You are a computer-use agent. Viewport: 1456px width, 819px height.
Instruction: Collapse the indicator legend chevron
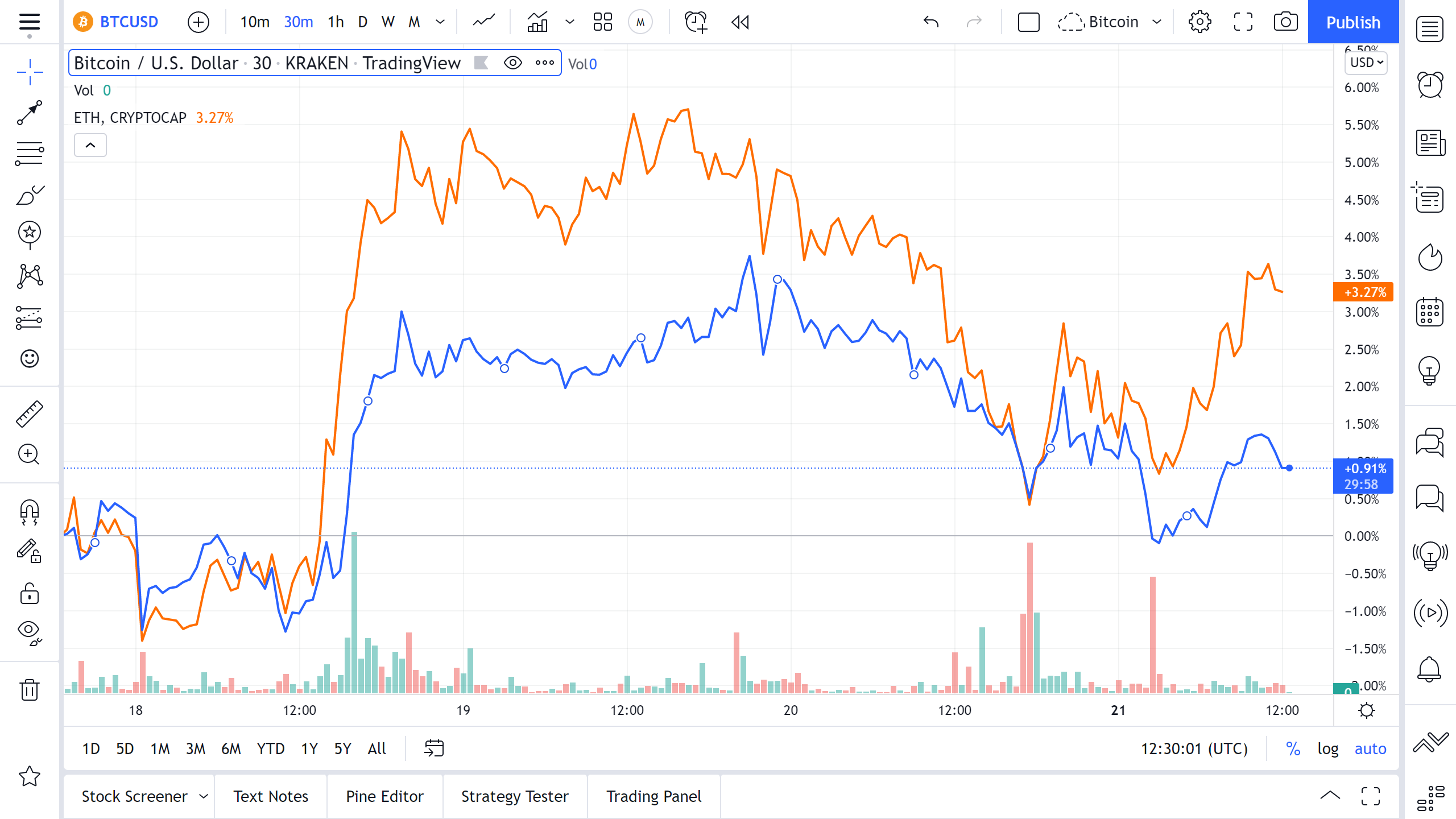(90, 145)
